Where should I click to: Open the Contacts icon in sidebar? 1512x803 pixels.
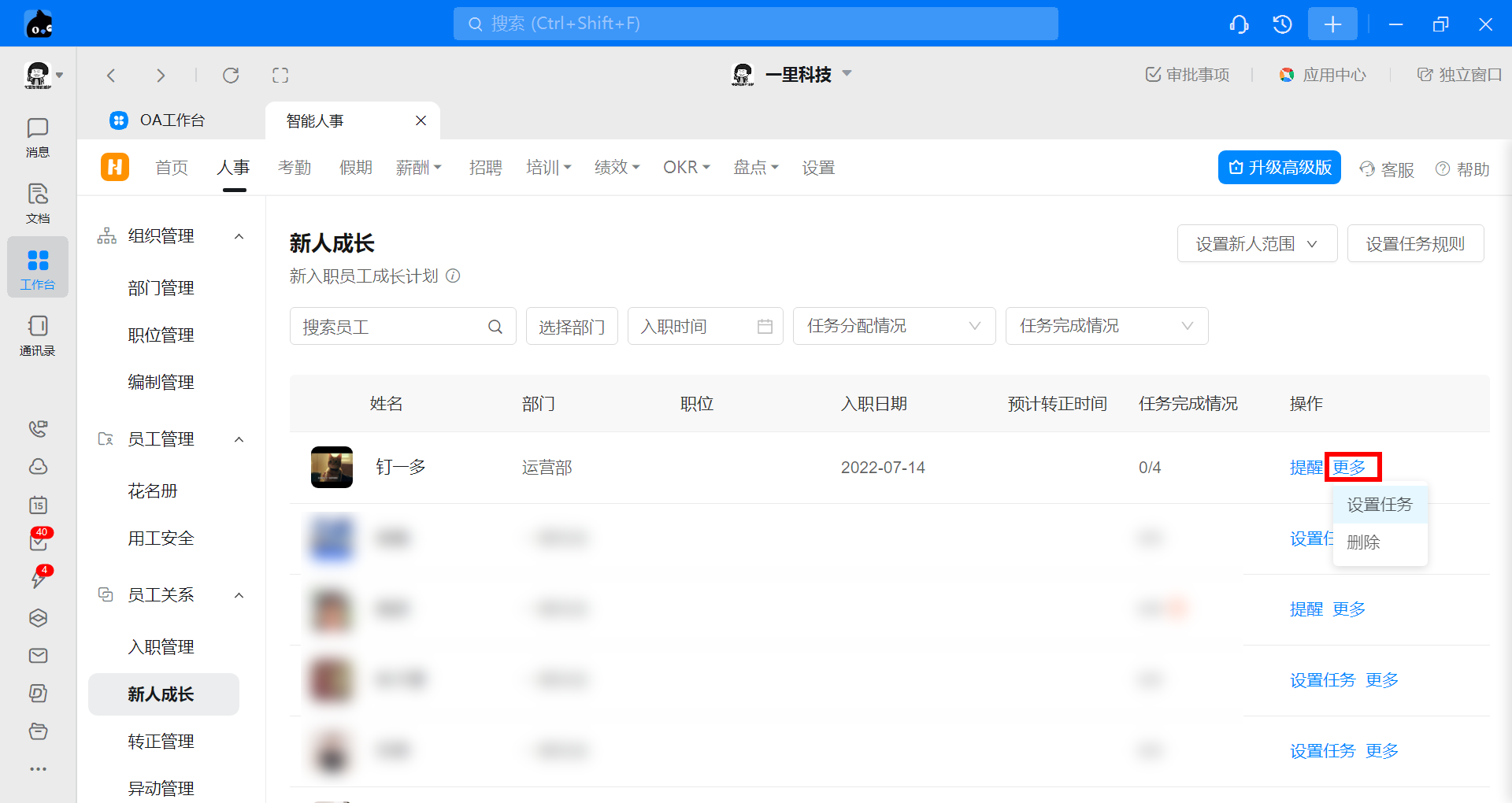[x=37, y=335]
